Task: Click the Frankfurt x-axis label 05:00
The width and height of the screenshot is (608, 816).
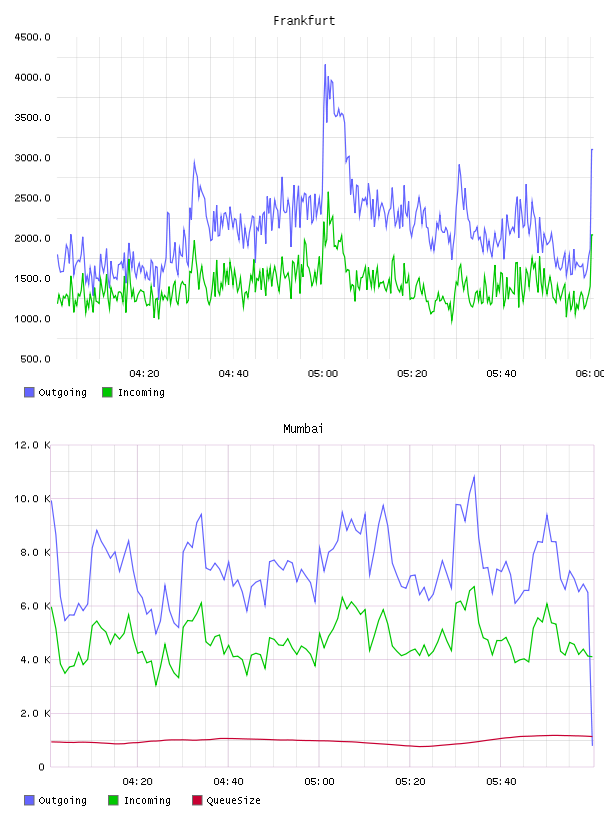Action: coord(323,374)
